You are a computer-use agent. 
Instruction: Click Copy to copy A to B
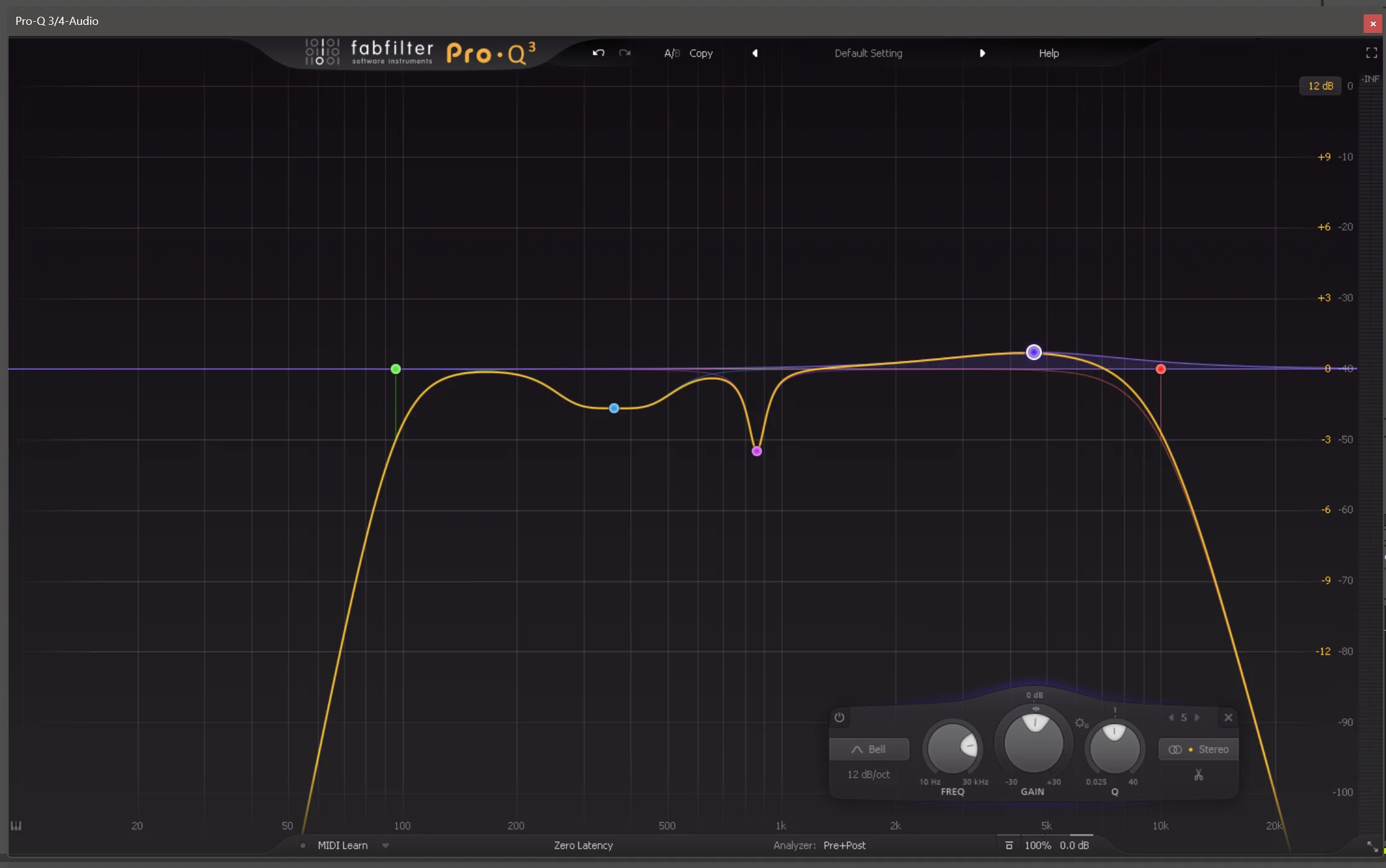coord(701,53)
